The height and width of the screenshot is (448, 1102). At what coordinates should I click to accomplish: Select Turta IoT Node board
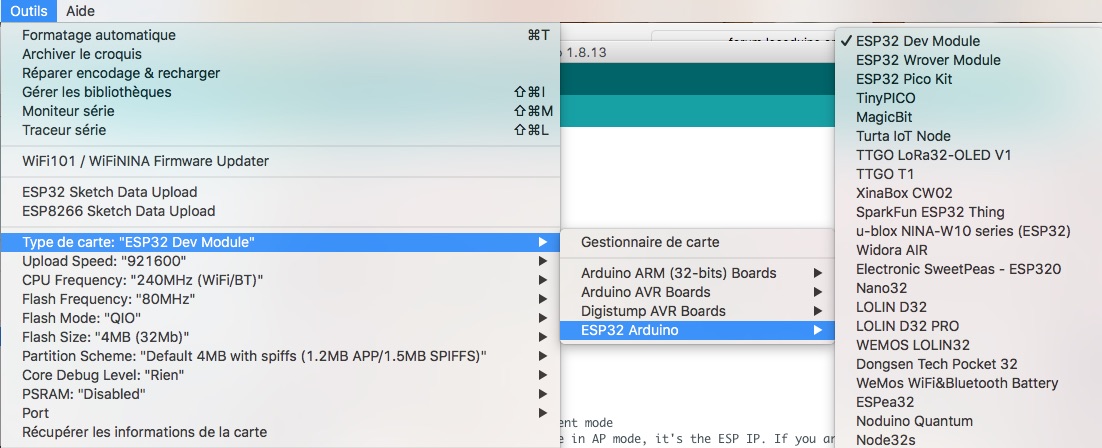968,136
